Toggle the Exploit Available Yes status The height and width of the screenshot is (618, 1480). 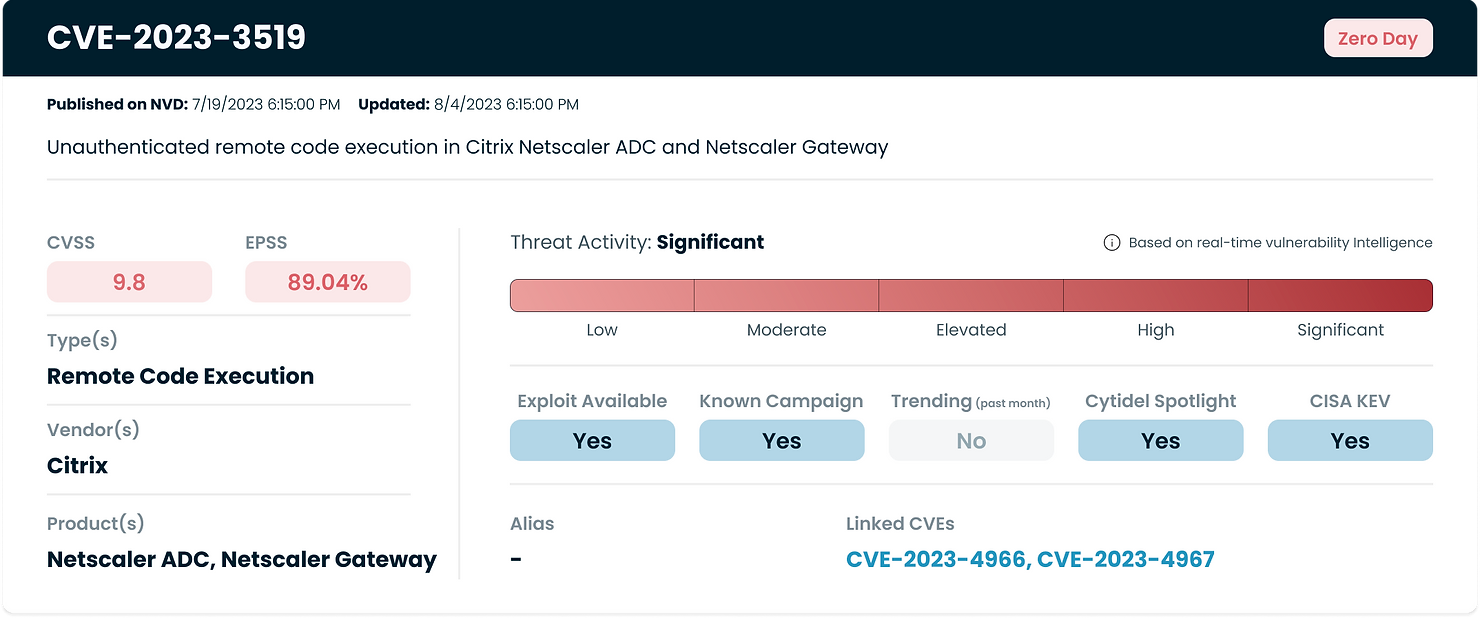click(x=592, y=440)
